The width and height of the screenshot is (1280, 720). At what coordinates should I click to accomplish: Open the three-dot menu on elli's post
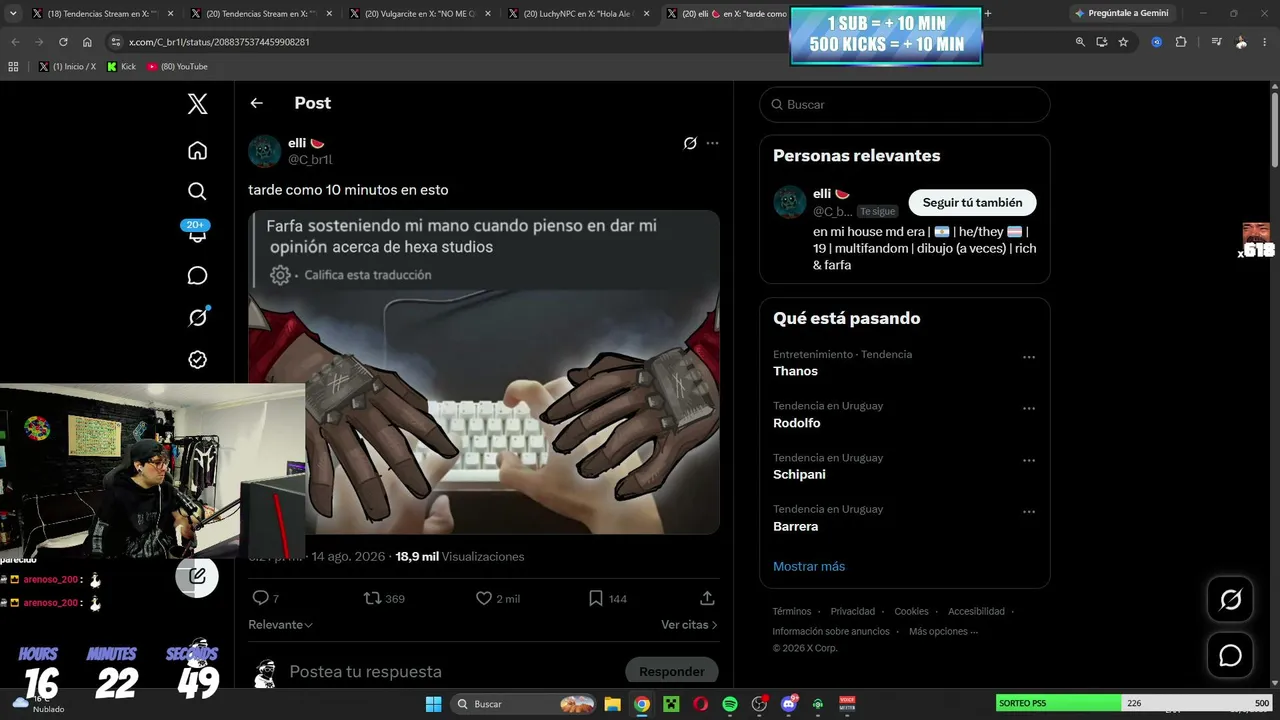pyautogui.click(x=712, y=143)
